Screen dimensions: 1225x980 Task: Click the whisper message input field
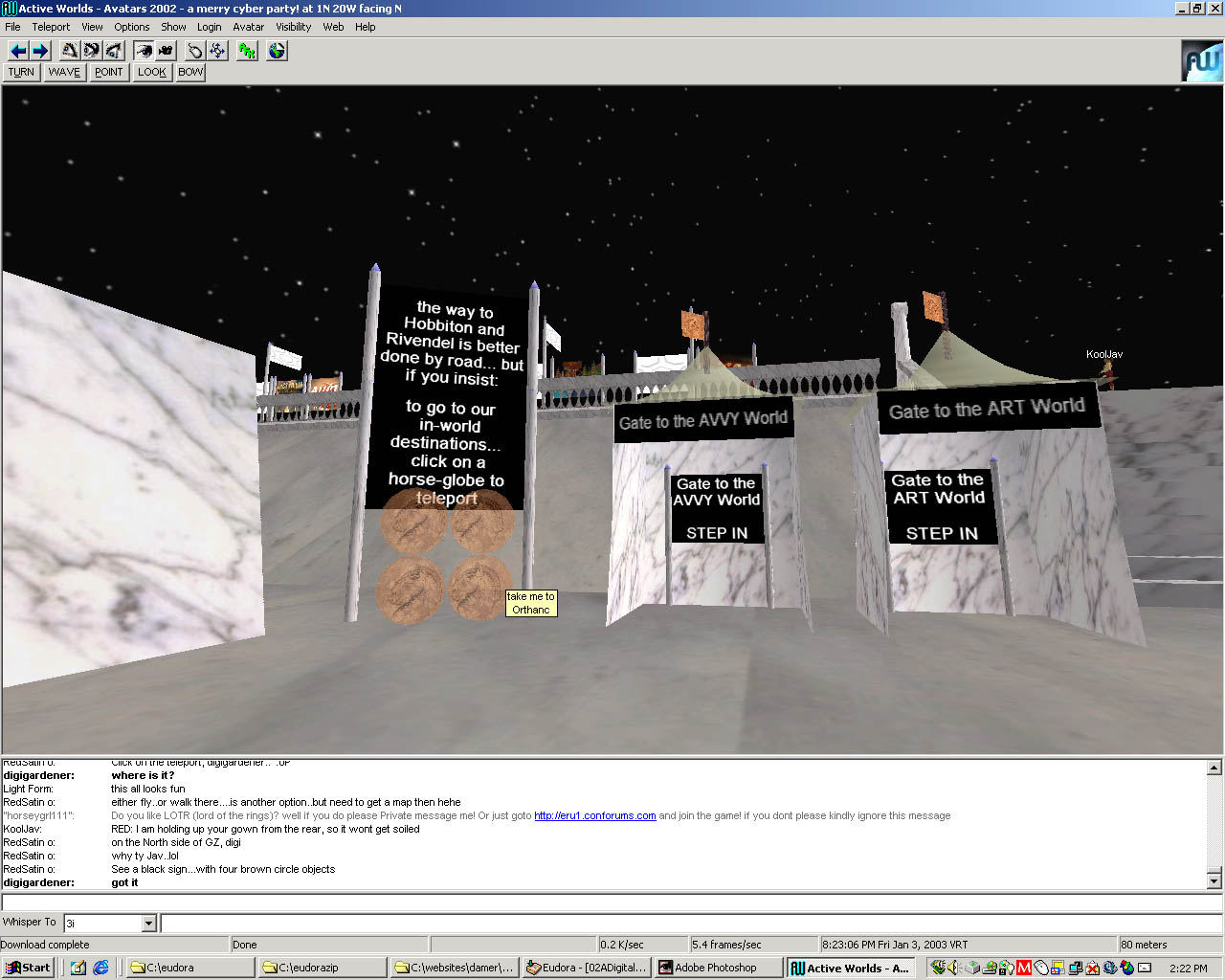click(x=689, y=924)
